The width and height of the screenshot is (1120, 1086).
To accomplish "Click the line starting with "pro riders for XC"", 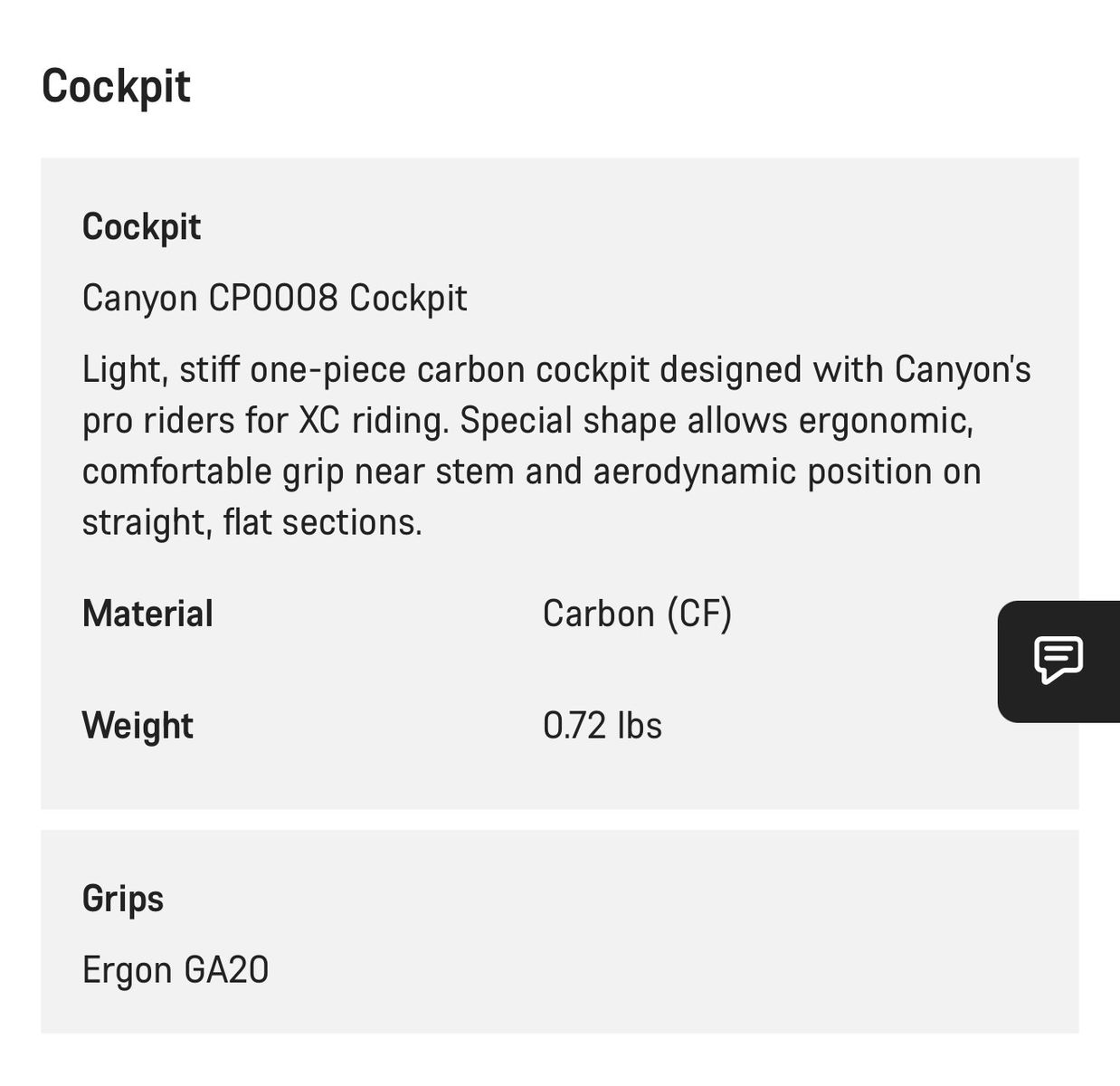I will point(527,421).
